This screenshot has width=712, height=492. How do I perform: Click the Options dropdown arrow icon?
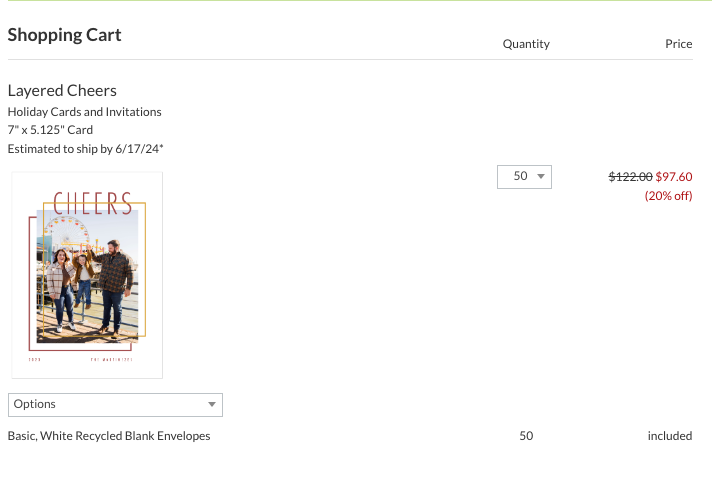212,404
